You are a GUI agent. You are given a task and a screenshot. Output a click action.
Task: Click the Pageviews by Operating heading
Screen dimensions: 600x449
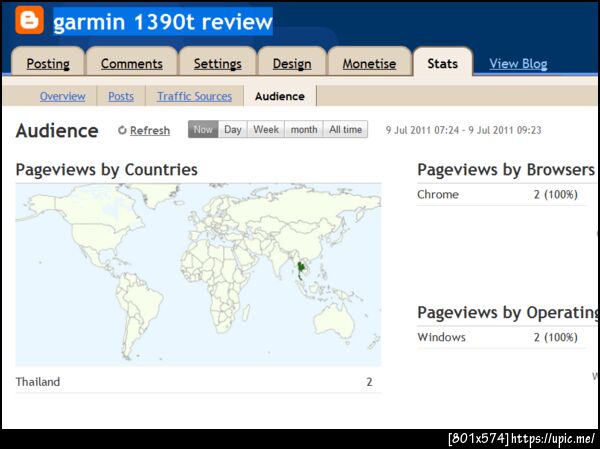(508, 313)
